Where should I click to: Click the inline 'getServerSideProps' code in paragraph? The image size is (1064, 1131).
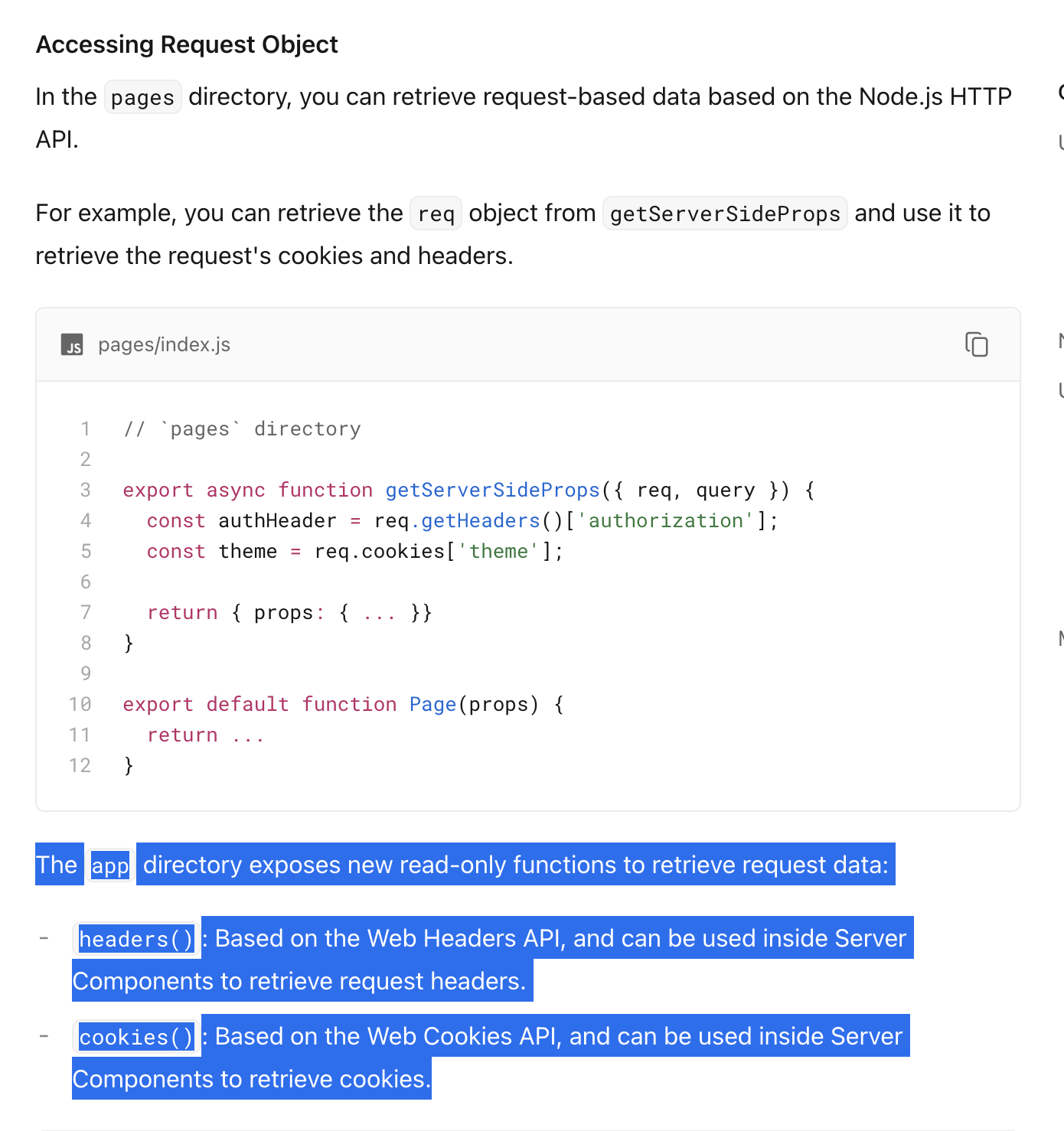pyautogui.click(x=725, y=213)
